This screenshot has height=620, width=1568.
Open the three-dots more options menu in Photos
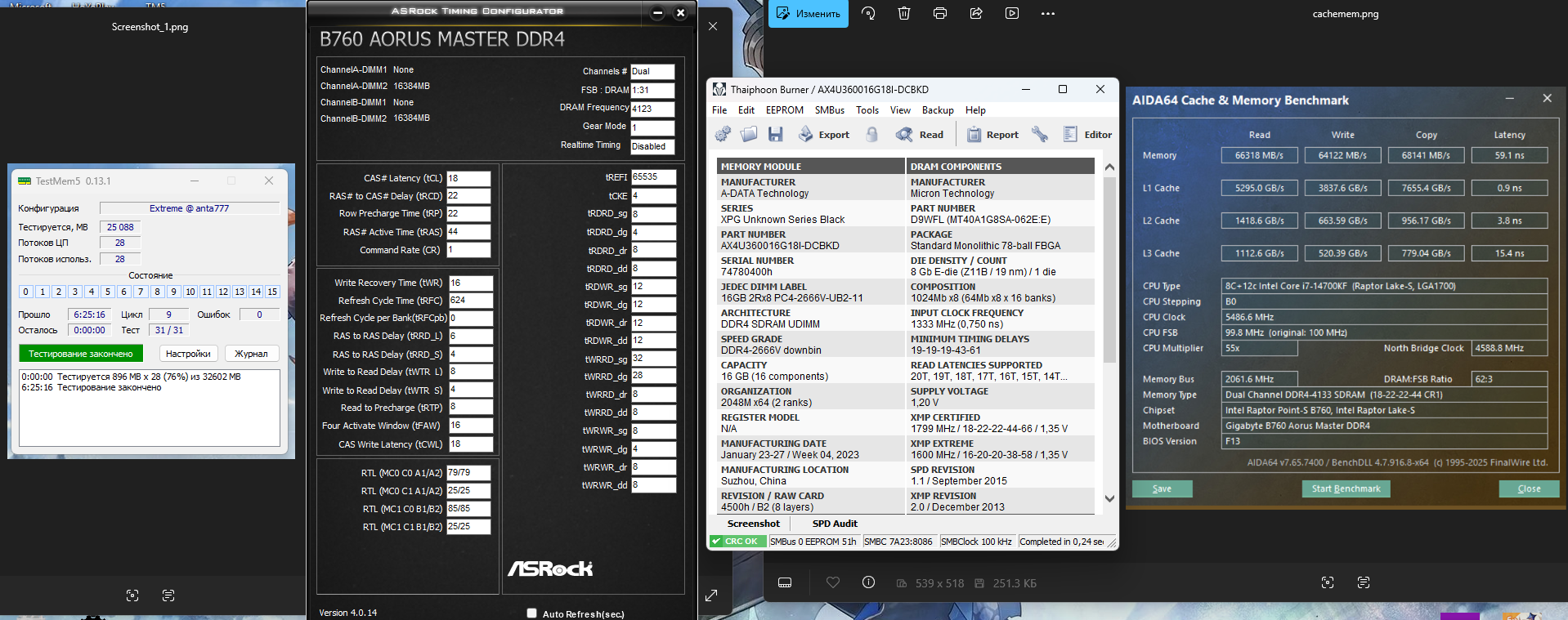click(1048, 13)
